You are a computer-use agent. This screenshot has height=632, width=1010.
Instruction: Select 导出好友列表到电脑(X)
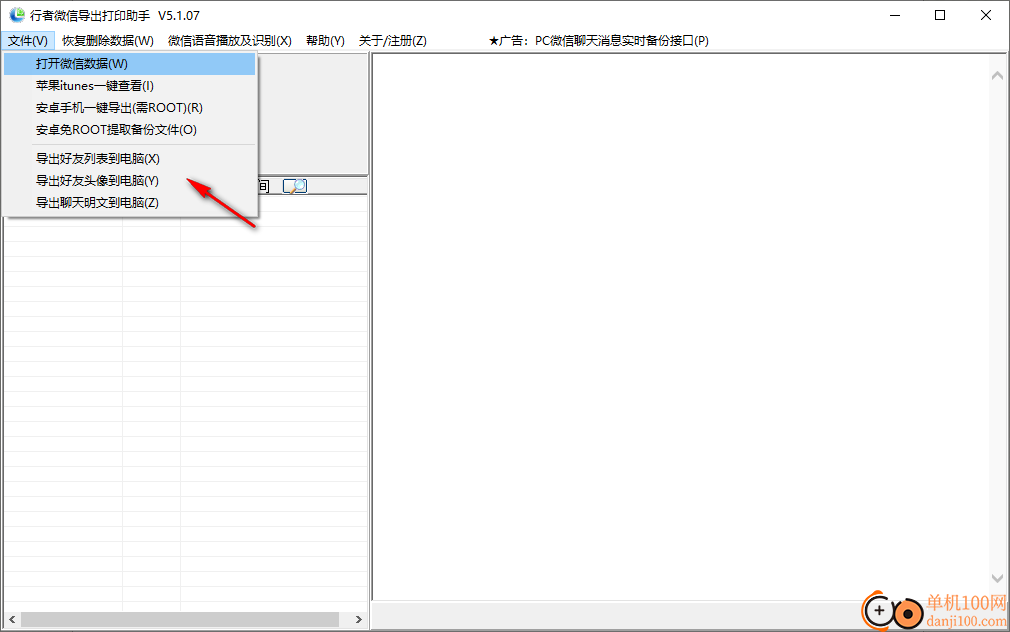(x=129, y=158)
